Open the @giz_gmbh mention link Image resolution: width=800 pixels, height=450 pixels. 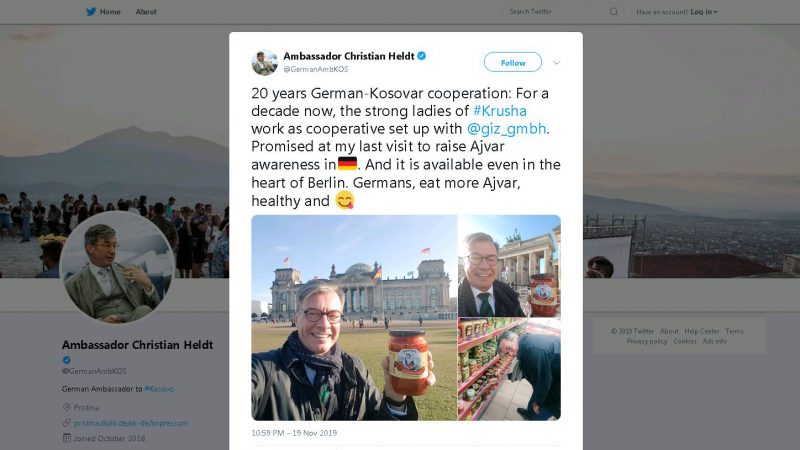(x=506, y=129)
